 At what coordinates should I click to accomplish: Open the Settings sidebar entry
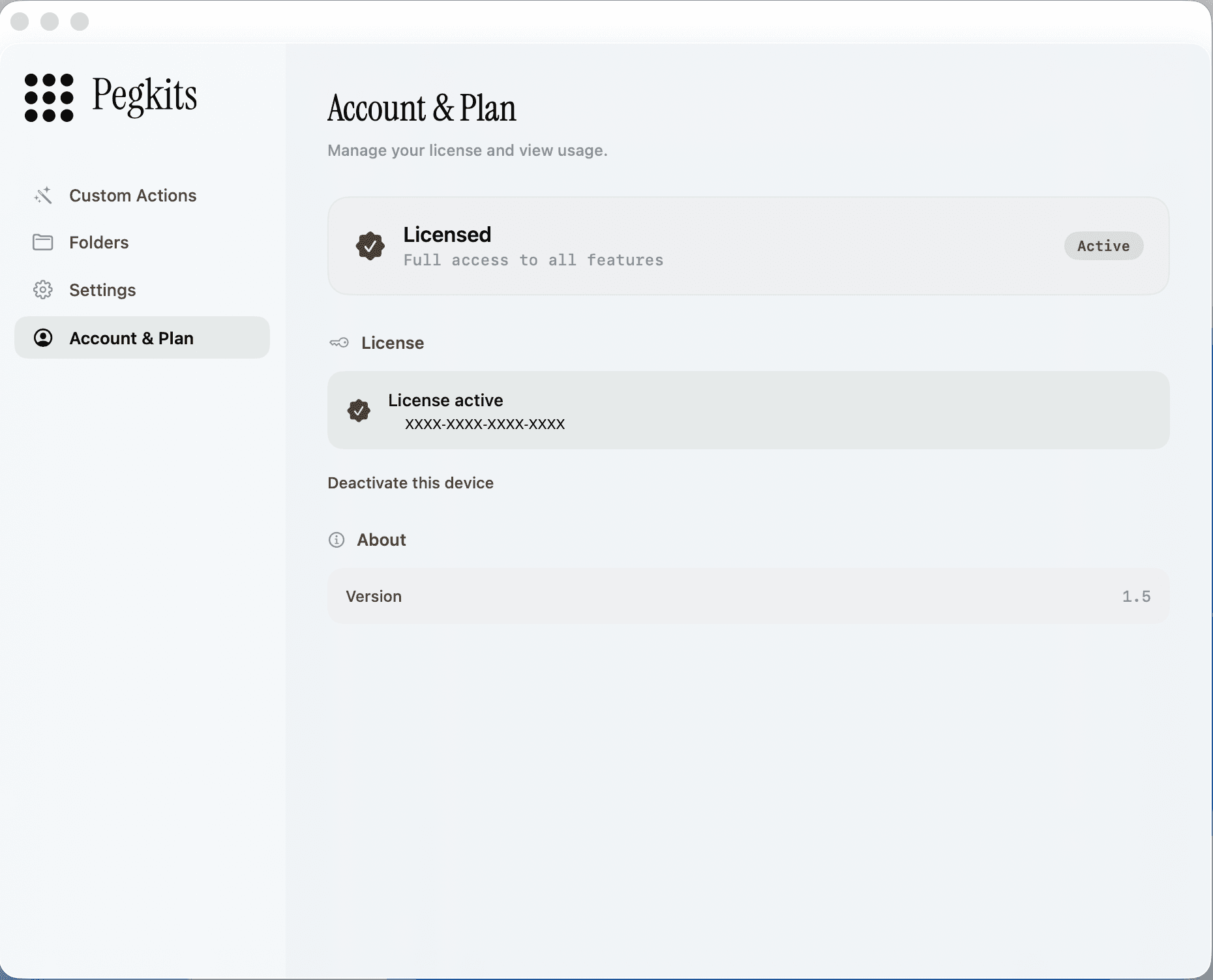tap(103, 290)
